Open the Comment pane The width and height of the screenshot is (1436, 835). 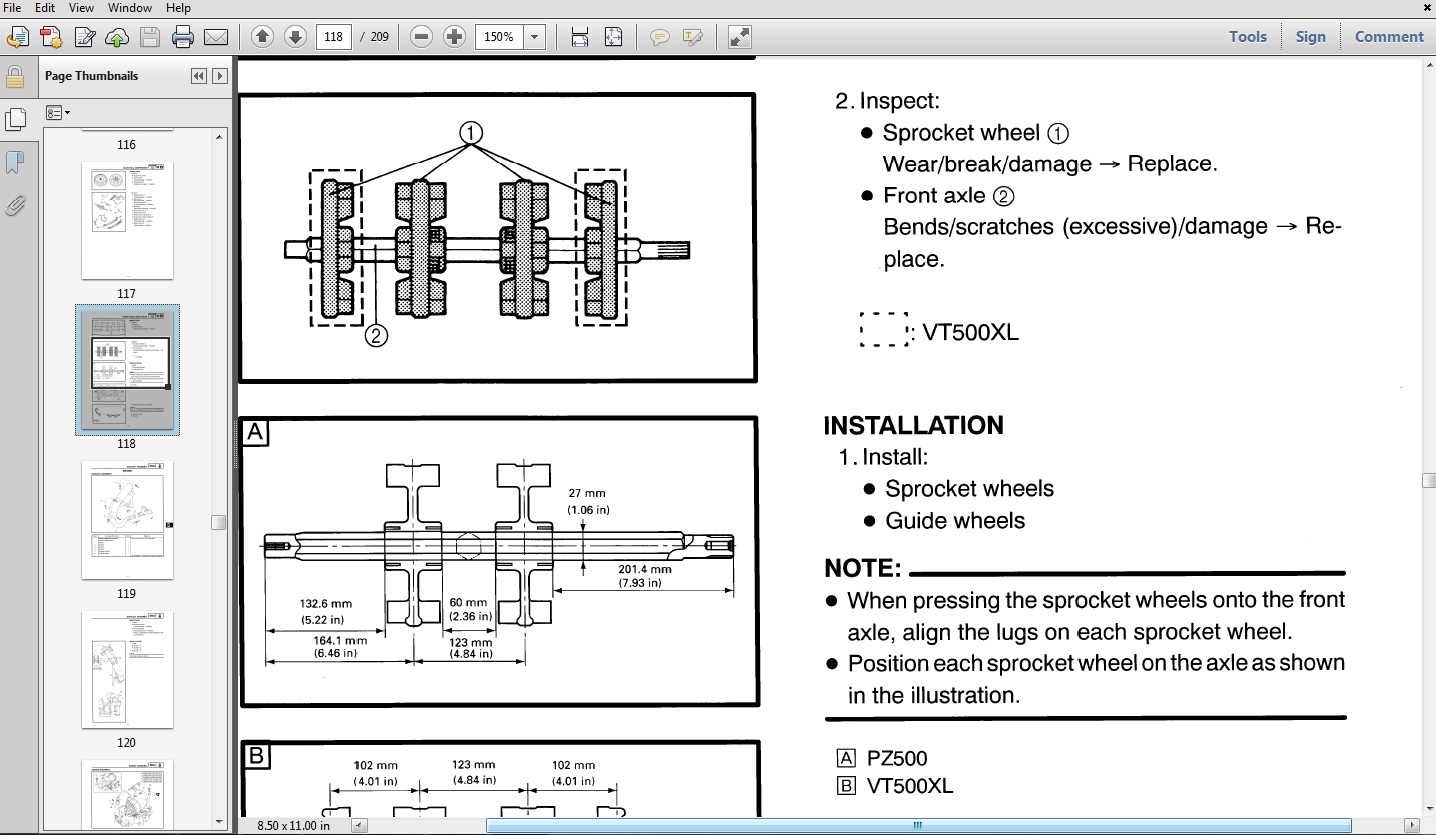pyautogui.click(x=1388, y=37)
